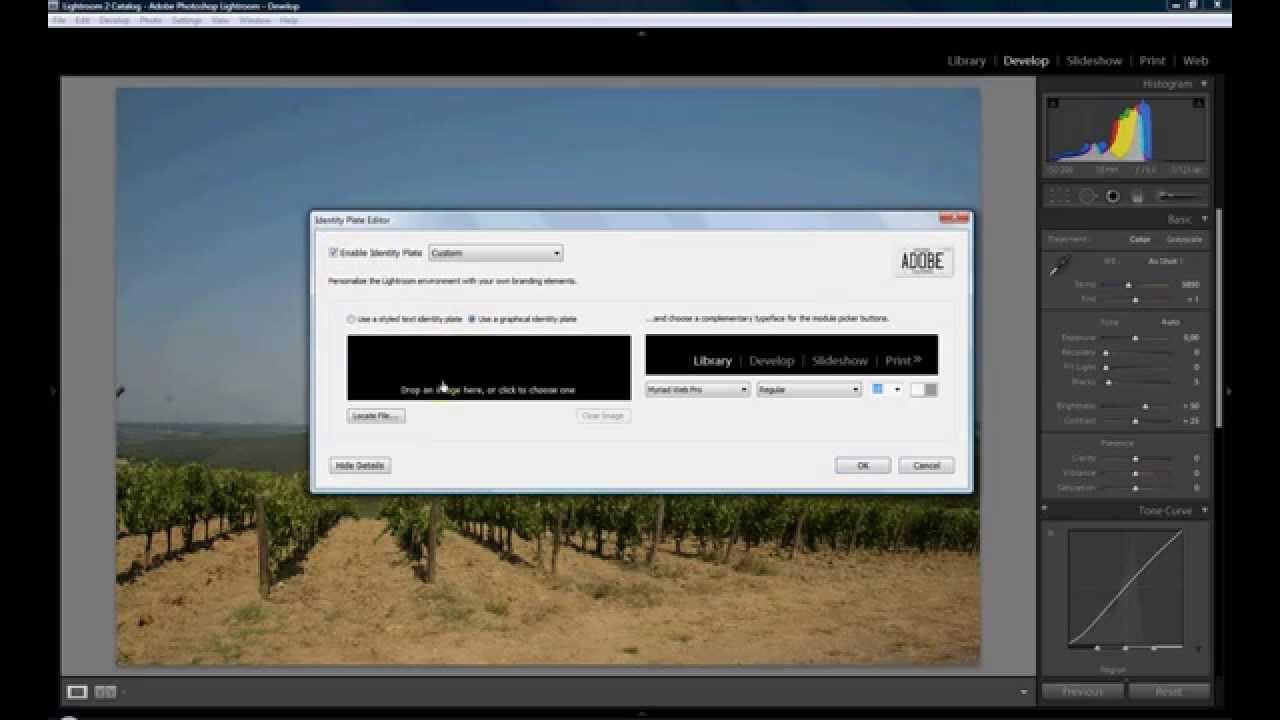1280x720 pixels.
Task: Open the Myriad Web Pro font dropdown
Action: (x=697, y=389)
